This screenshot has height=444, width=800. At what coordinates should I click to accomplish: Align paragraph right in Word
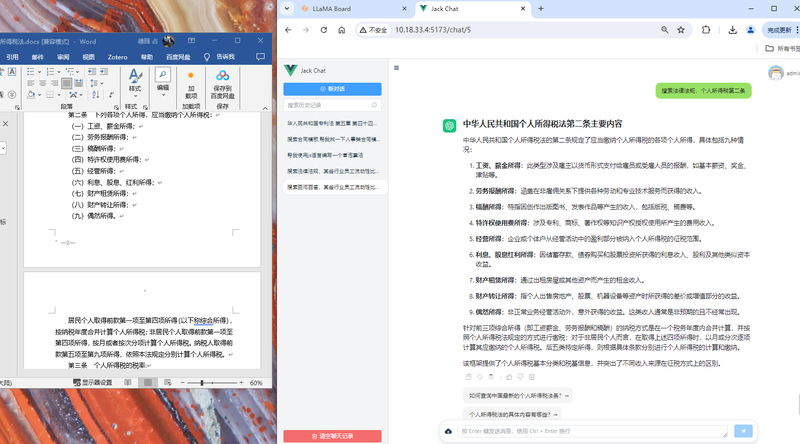(x=55, y=83)
